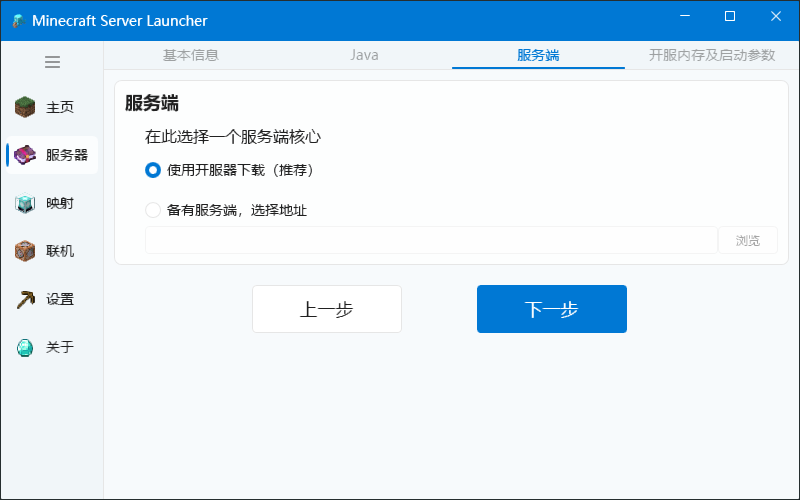Open the 服务端 tab
800x500 pixels.
[538, 55]
